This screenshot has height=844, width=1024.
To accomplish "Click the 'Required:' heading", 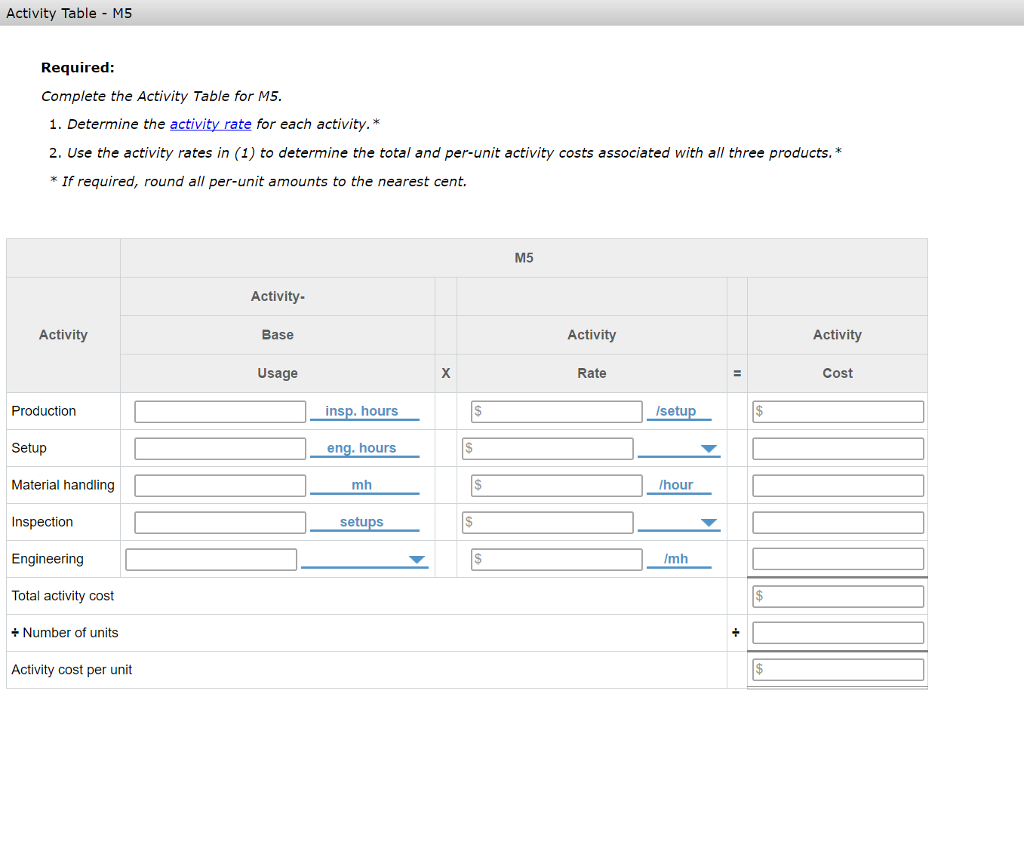I will tap(78, 68).
